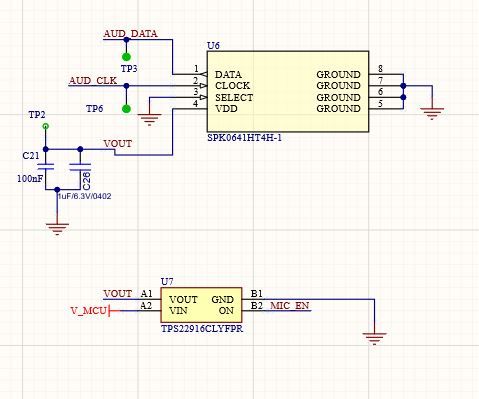The image size is (479, 399).
Task: Click the C26 rotated designator label
Action: 86,181
